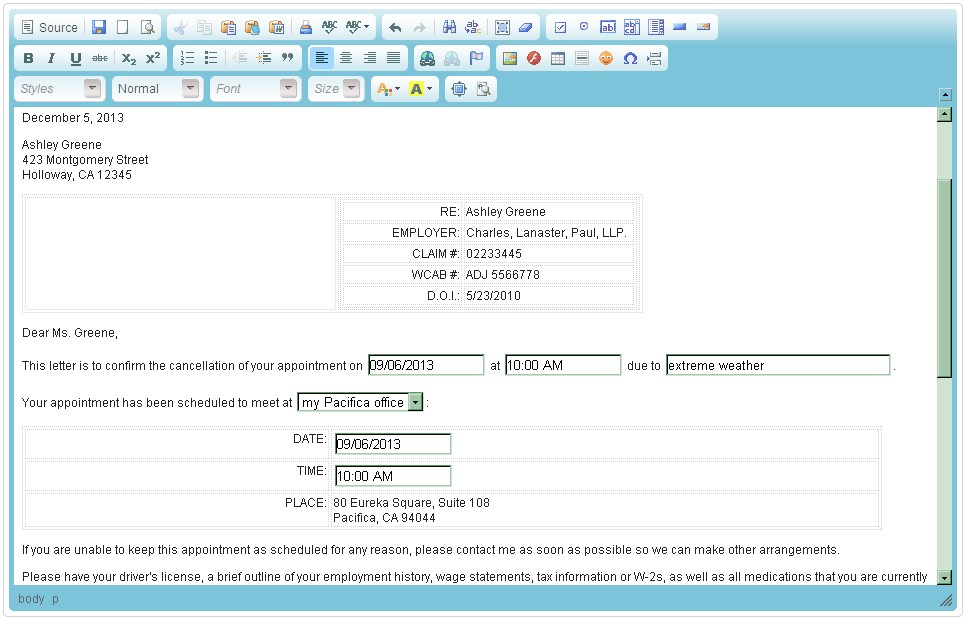Expand the 'my Pacifica office' dropdown

[x=416, y=402]
